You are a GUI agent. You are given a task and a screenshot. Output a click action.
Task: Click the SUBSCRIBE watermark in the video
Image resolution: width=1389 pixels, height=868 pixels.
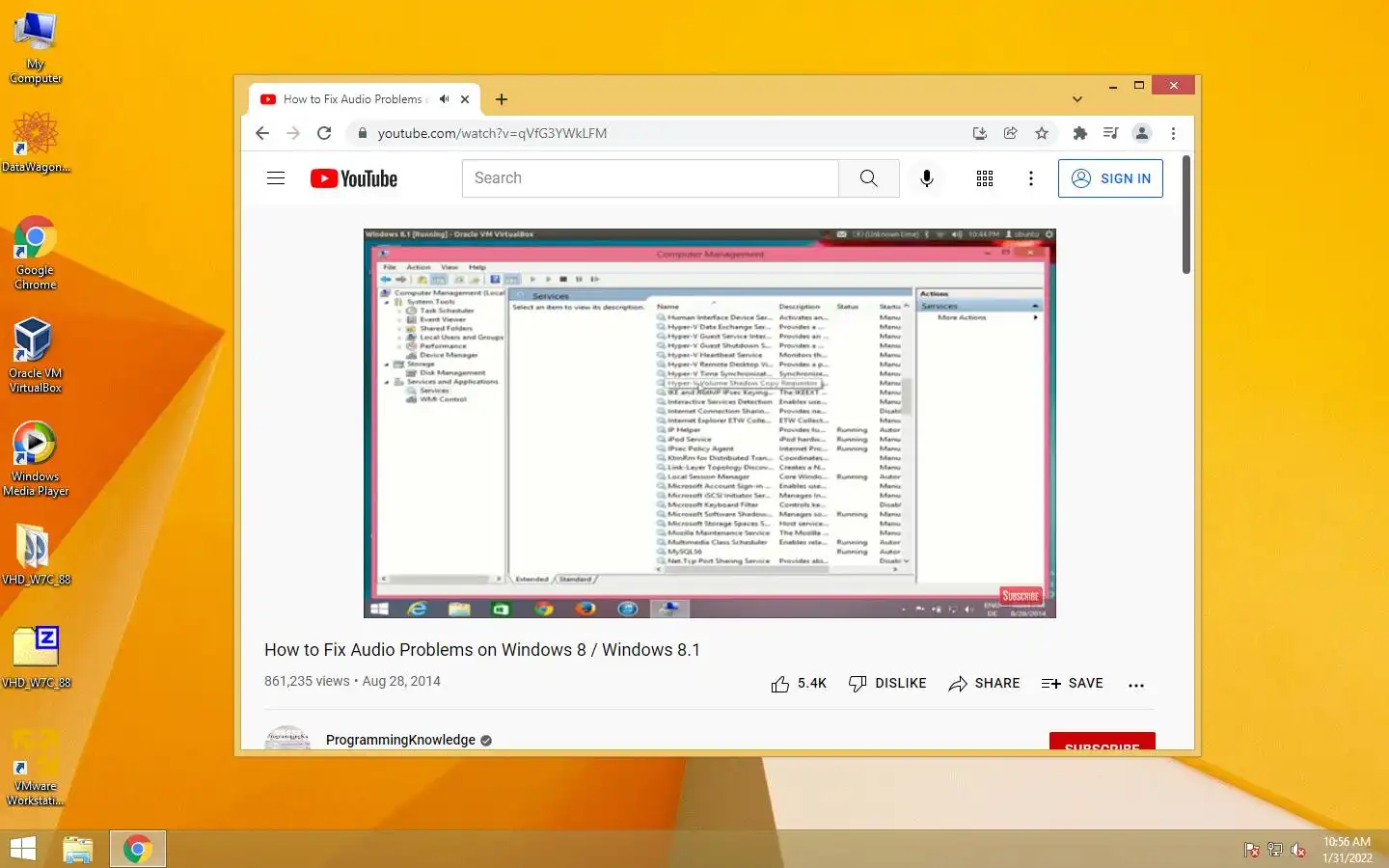(x=1021, y=596)
